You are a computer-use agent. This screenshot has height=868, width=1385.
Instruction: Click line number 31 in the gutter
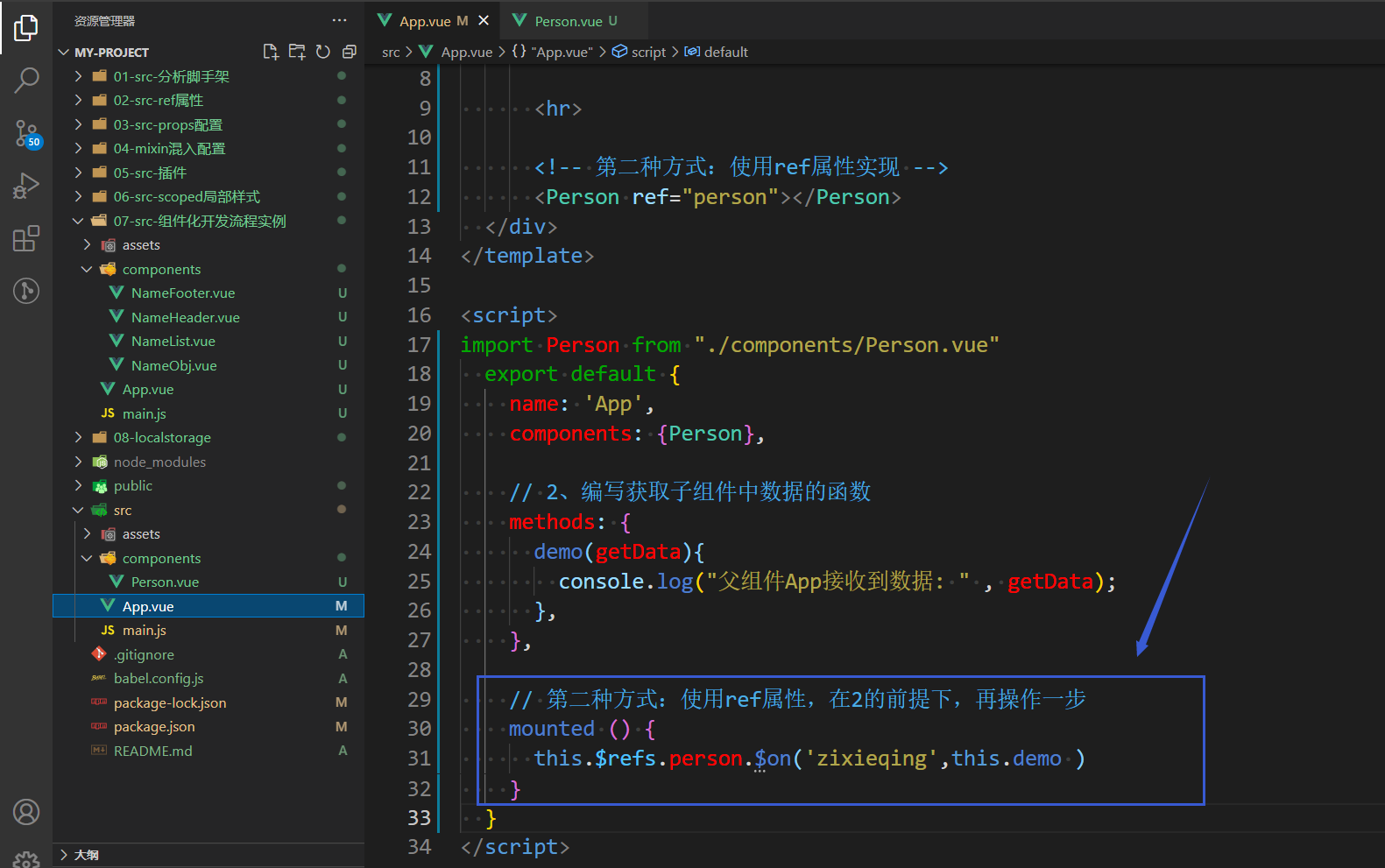pyautogui.click(x=419, y=759)
